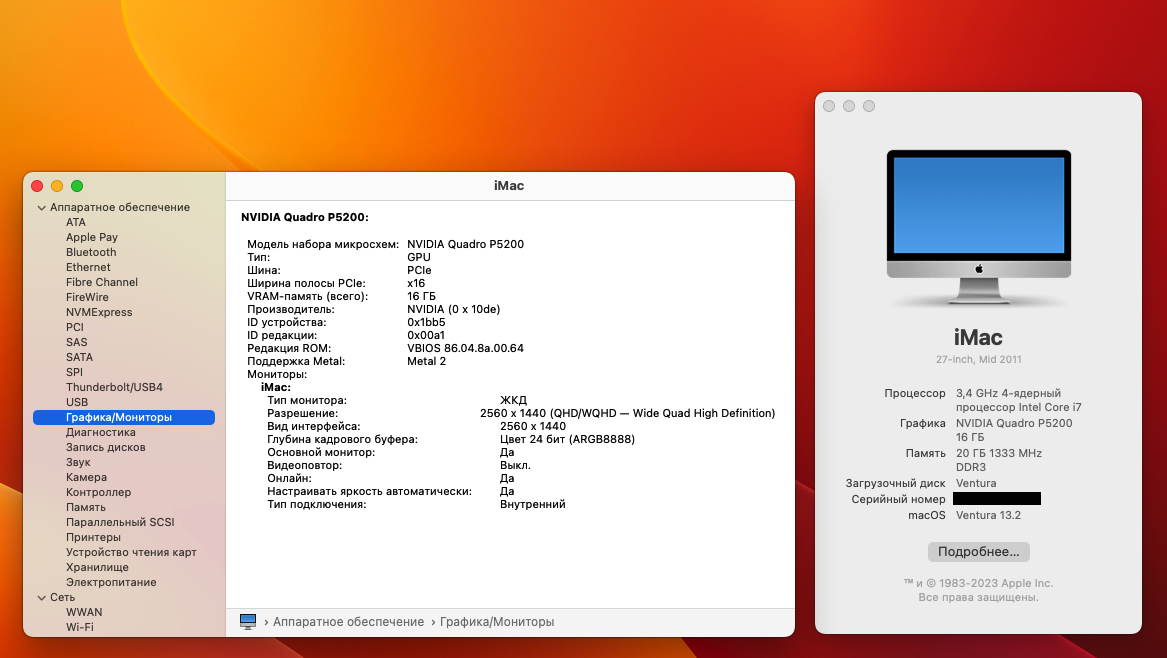
Task: Click the 0x1bb5 device ID value
Action: (426, 322)
